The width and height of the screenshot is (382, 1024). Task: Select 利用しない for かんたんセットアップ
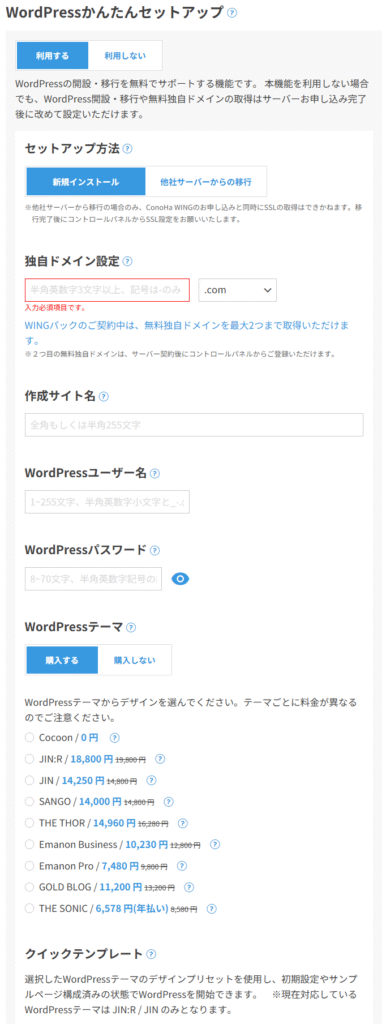[x=125, y=56]
